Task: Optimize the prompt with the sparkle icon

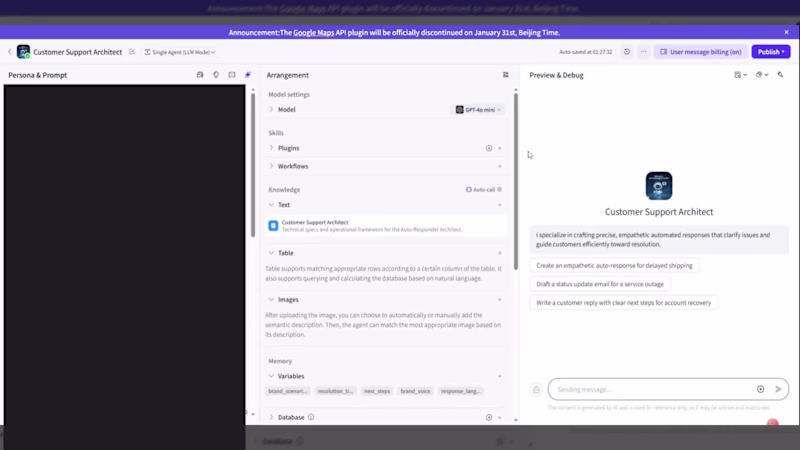Action: tap(248, 74)
